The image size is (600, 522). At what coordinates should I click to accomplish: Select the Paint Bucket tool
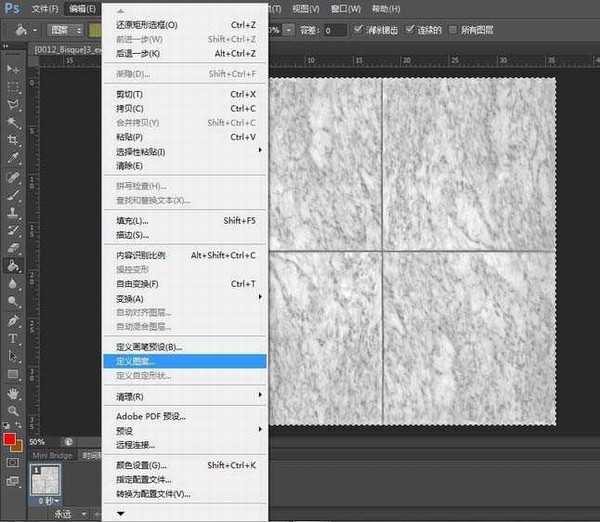point(13,266)
